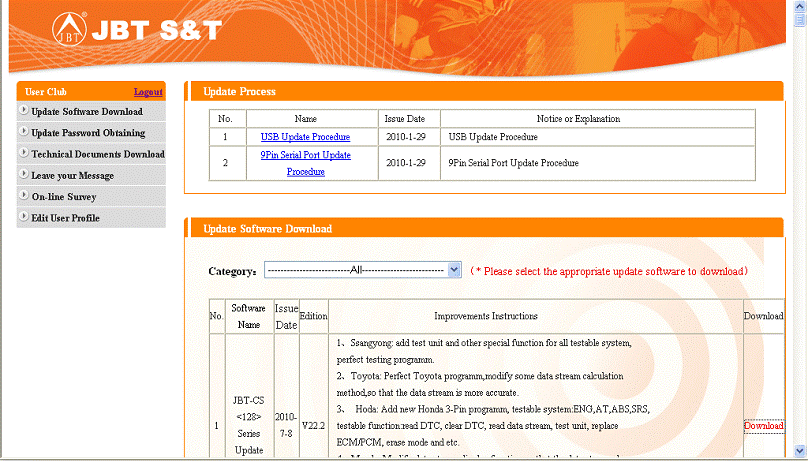The height and width of the screenshot is (461, 808).
Task: Click arrow icon beside Update Password Obtaining
Action: tap(23, 132)
